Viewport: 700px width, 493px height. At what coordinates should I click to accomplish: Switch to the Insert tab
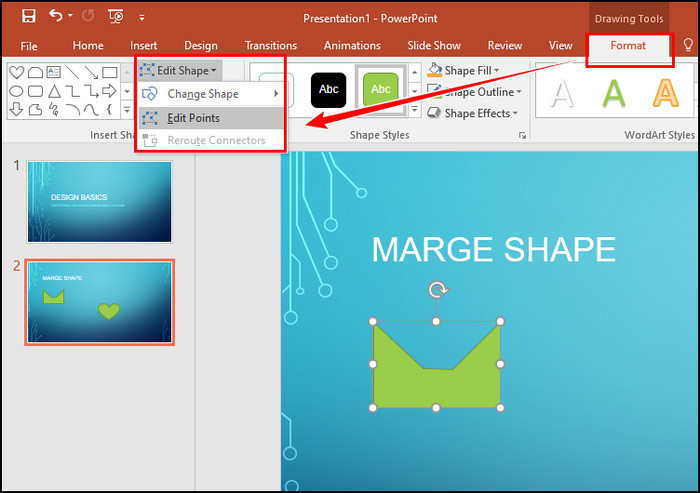click(143, 46)
